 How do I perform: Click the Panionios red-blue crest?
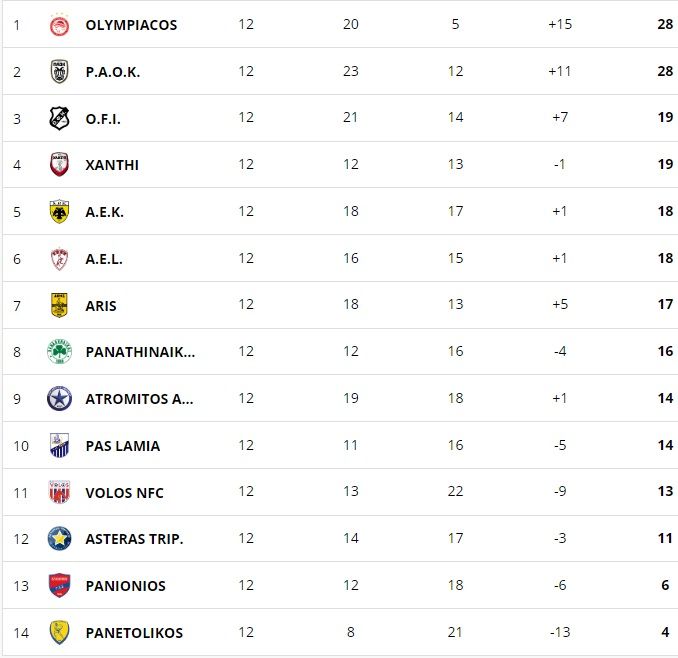(59, 585)
